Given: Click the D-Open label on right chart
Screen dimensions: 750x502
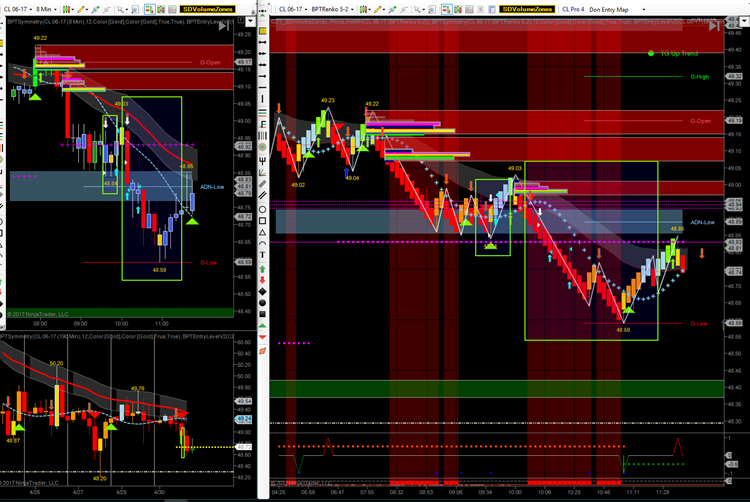Looking at the screenshot, I should [701, 121].
